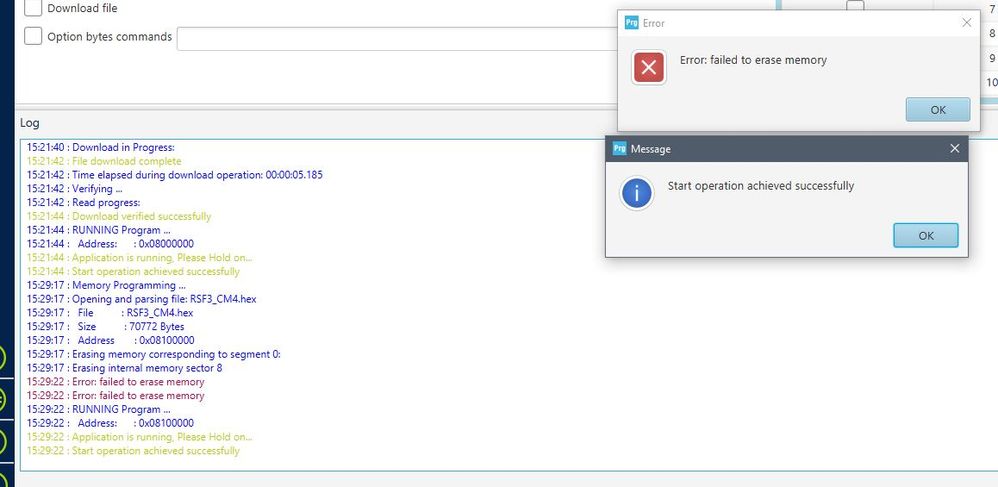The width and height of the screenshot is (998, 487).
Task: Select the 15:29:22 address 0x08100000 log line
Action: coord(110,423)
